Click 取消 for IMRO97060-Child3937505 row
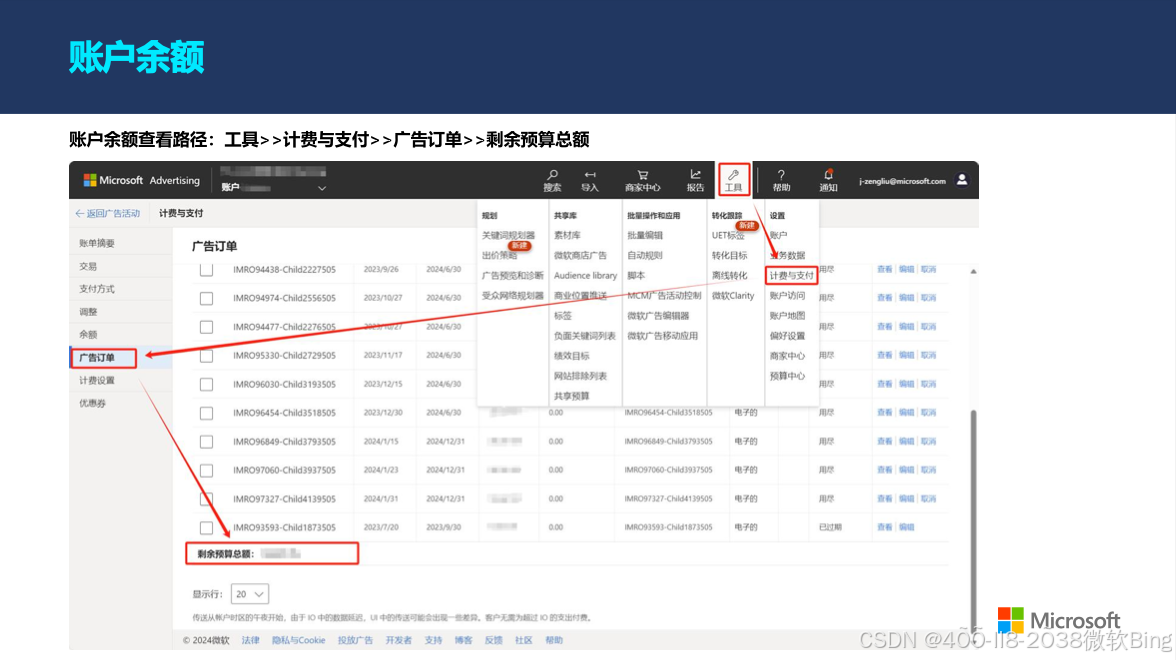Viewport: 1176px width, 660px height. pos(928,470)
